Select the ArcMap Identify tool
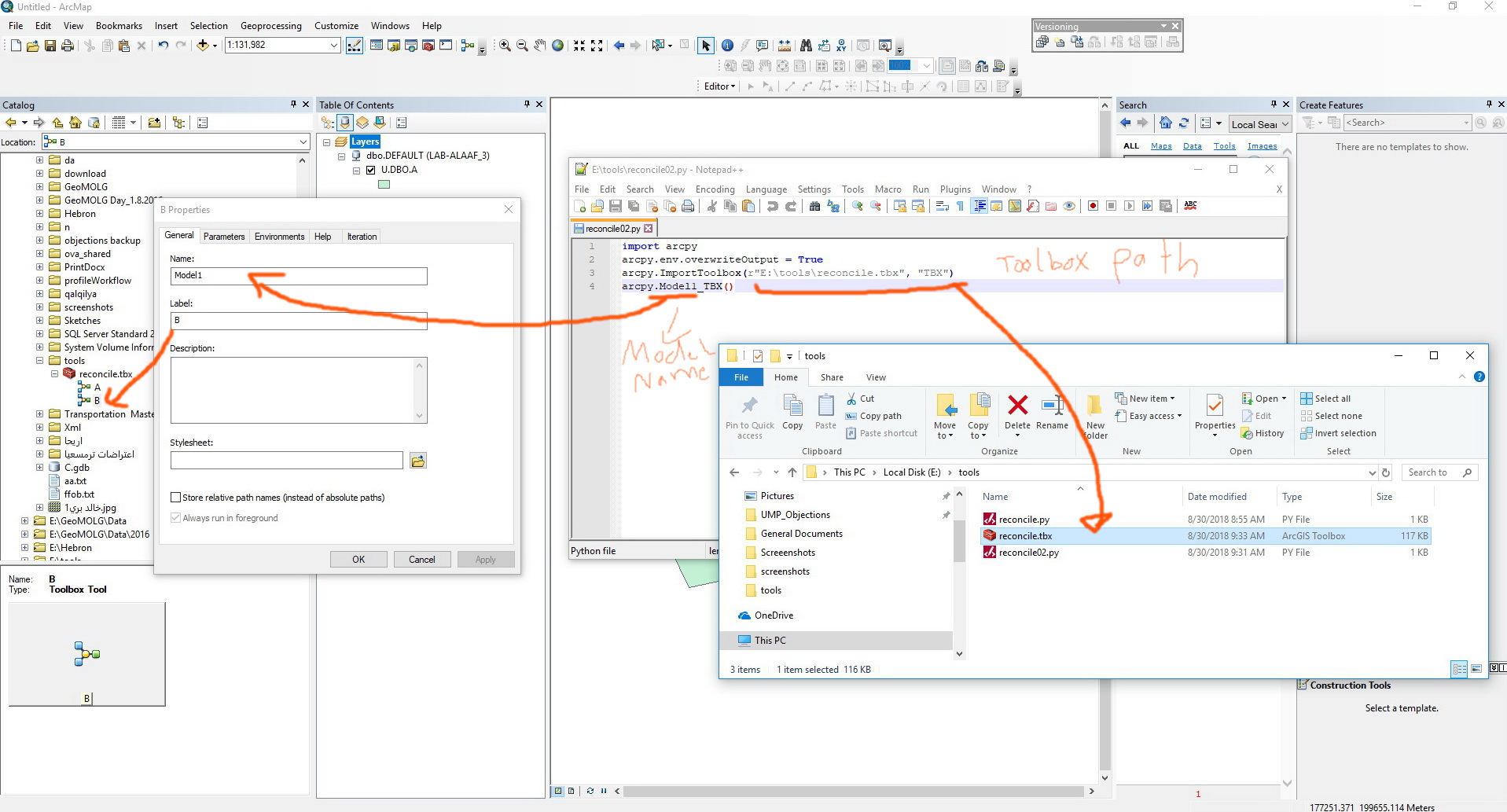 tap(727, 46)
